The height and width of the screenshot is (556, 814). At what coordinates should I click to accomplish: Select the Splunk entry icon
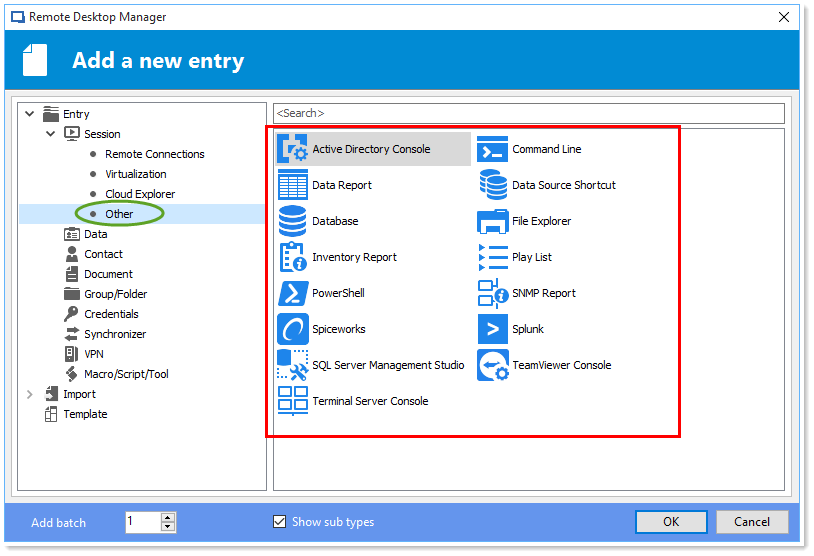point(493,329)
